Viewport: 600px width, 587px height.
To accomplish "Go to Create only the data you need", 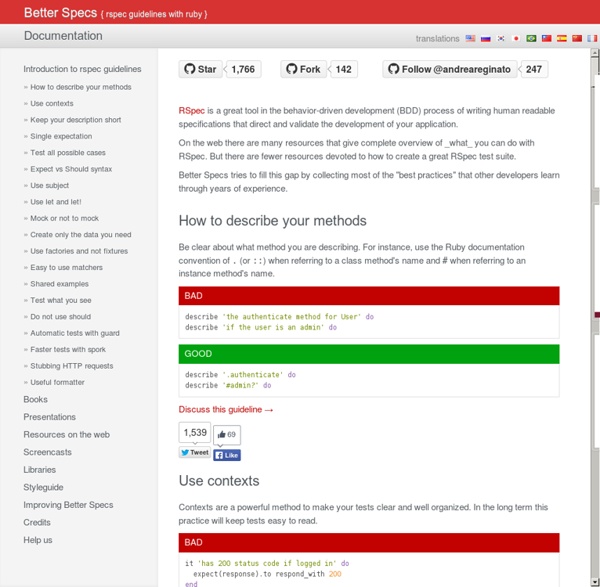I will (x=81, y=235).
